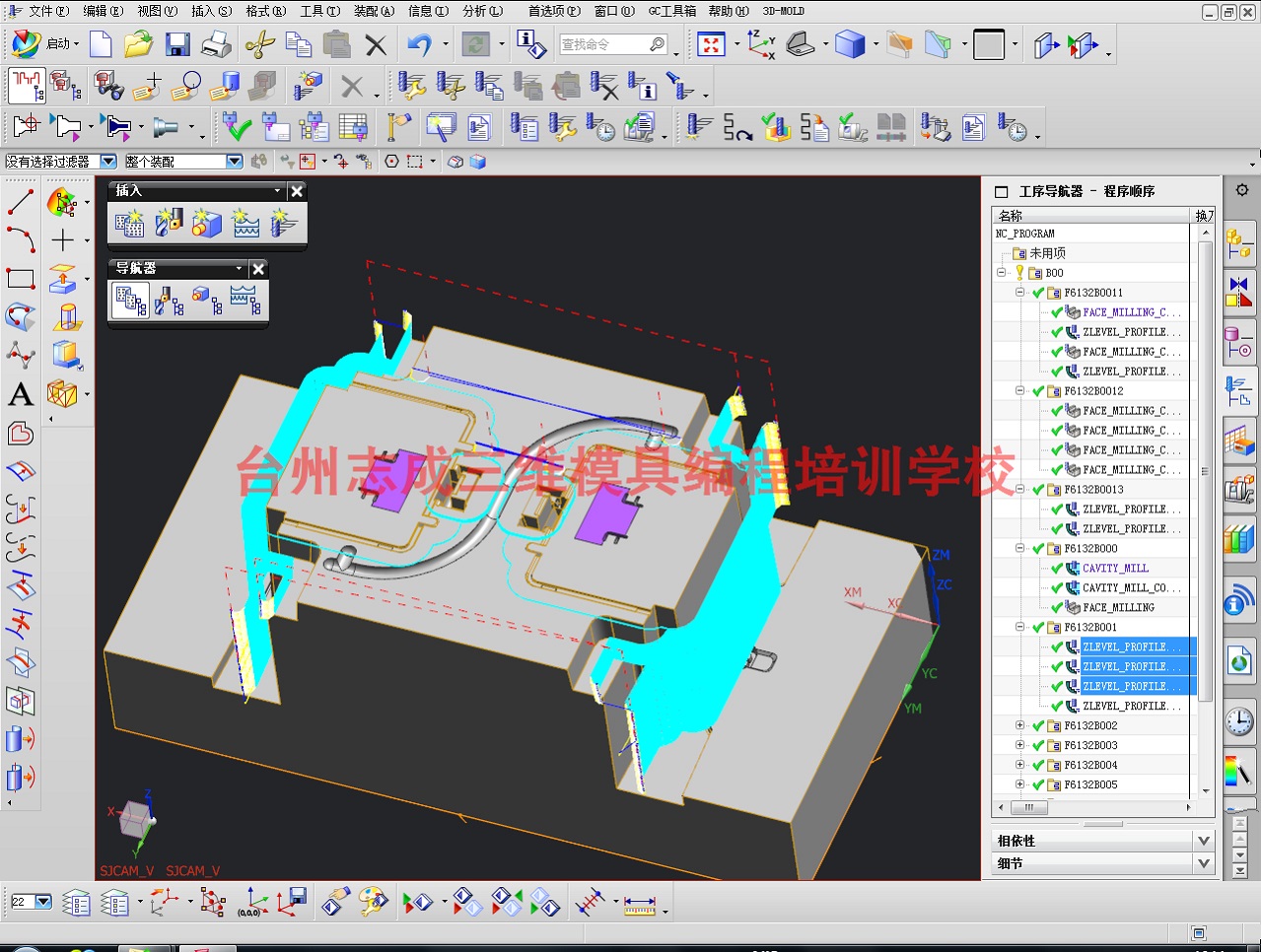Expand the 相依性 panel section
Viewport: 1261px width, 952px height.
[1203, 841]
